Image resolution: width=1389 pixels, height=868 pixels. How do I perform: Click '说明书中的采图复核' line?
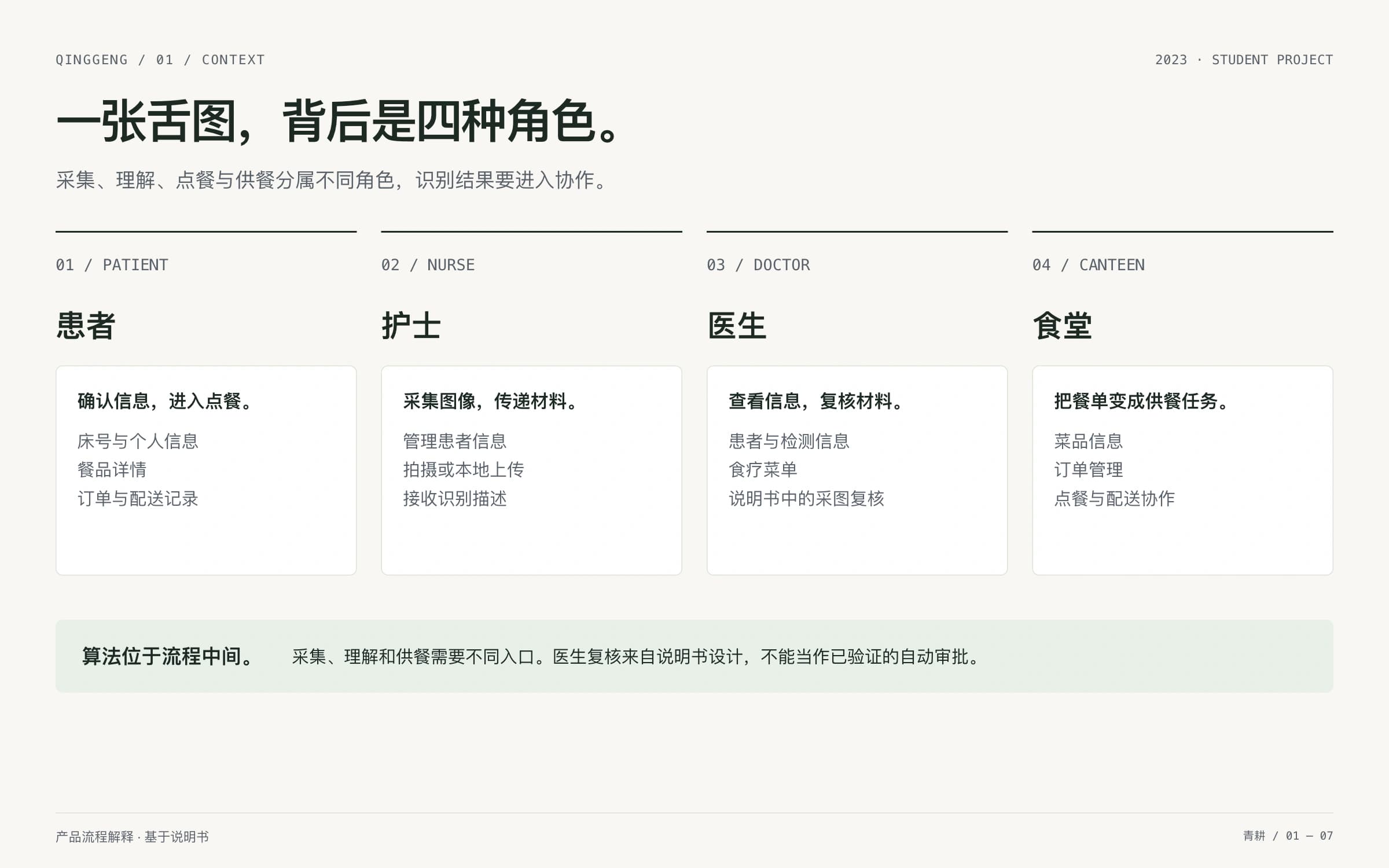(x=806, y=498)
